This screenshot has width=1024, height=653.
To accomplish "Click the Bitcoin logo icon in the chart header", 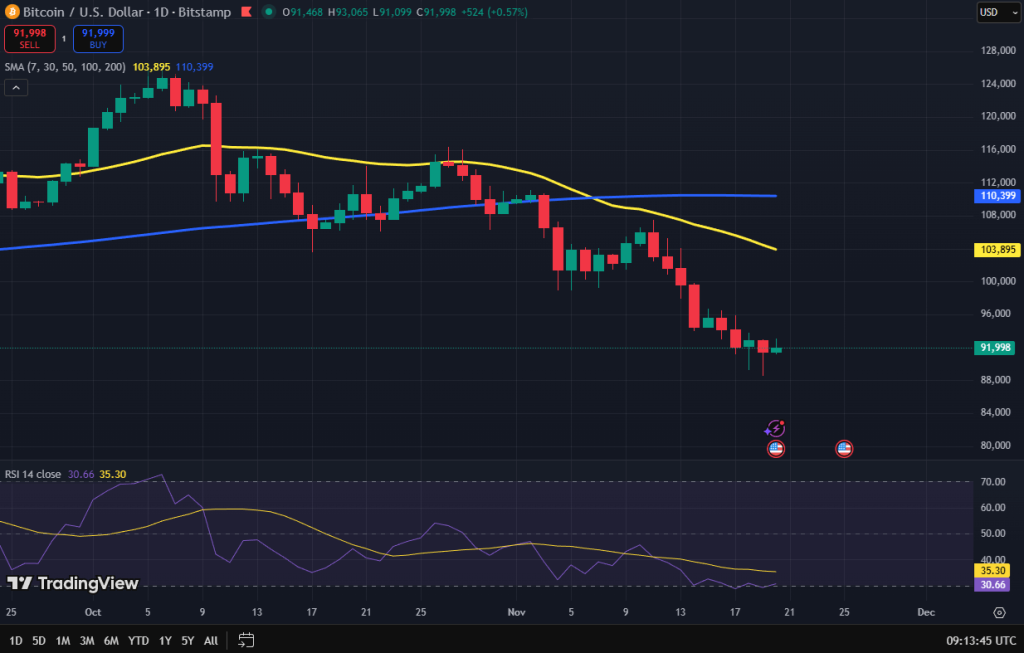I will (x=12, y=12).
